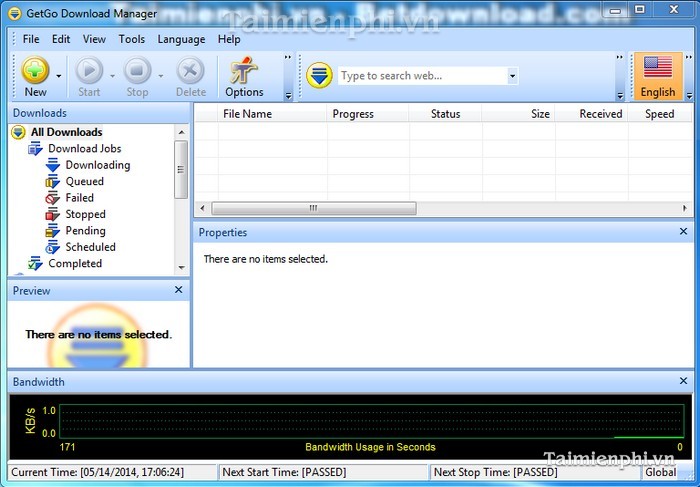Click the GetGo title bar app icon
The width and height of the screenshot is (700, 487).
(x=15, y=13)
